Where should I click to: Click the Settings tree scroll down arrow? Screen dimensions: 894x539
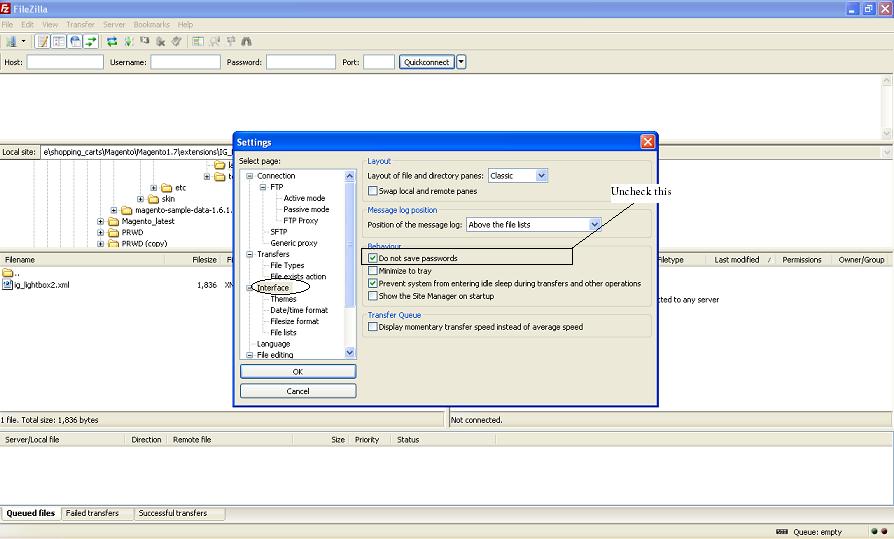coord(350,352)
